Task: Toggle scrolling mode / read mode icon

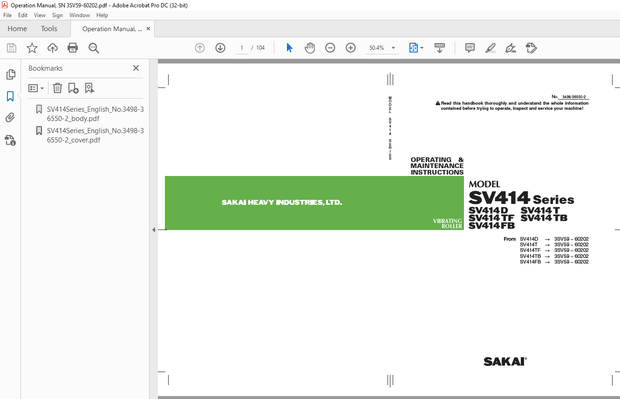Action: [439, 48]
